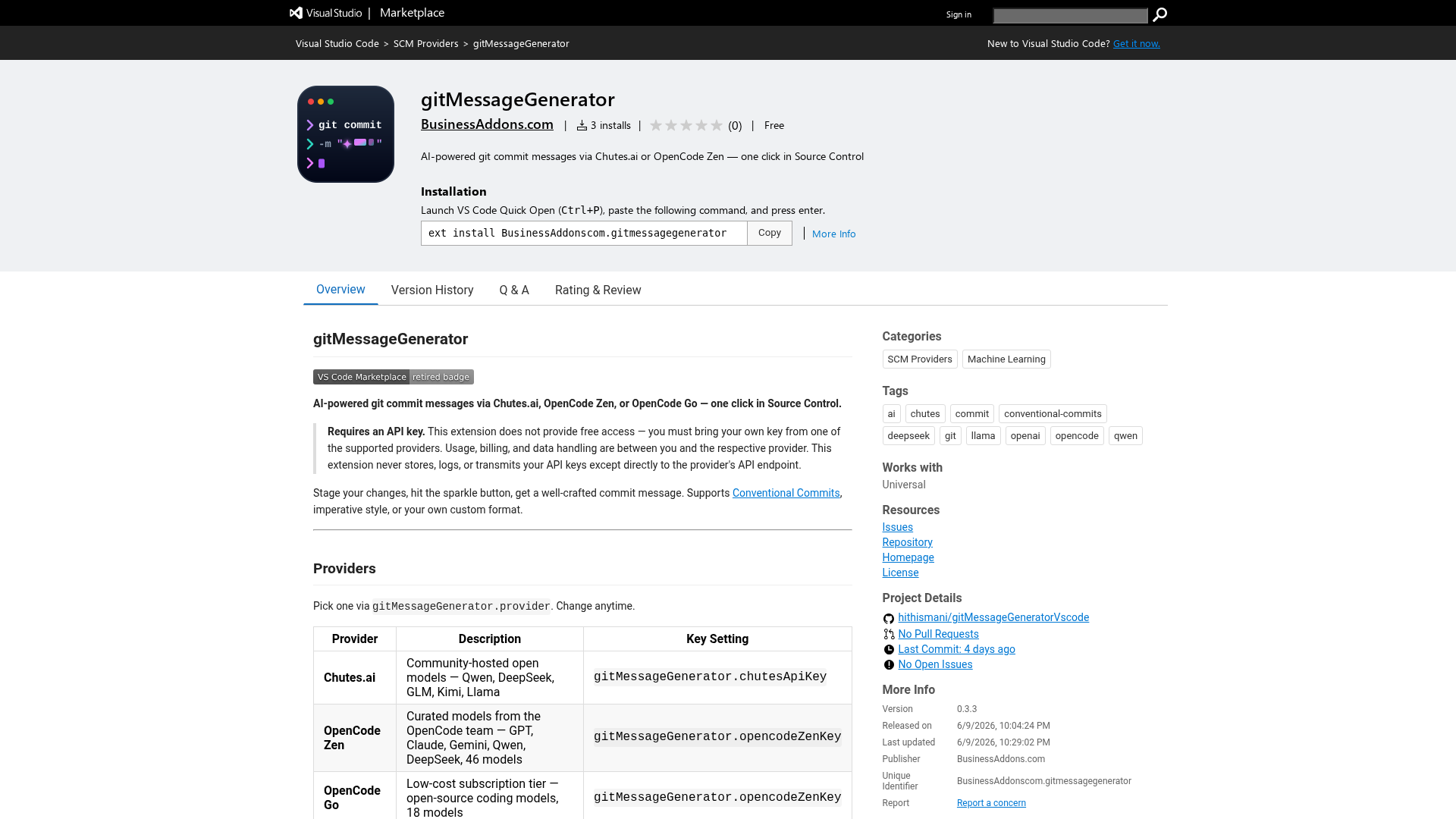Click the Report a concern link
This screenshot has width=1456, height=819.
[991, 803]
